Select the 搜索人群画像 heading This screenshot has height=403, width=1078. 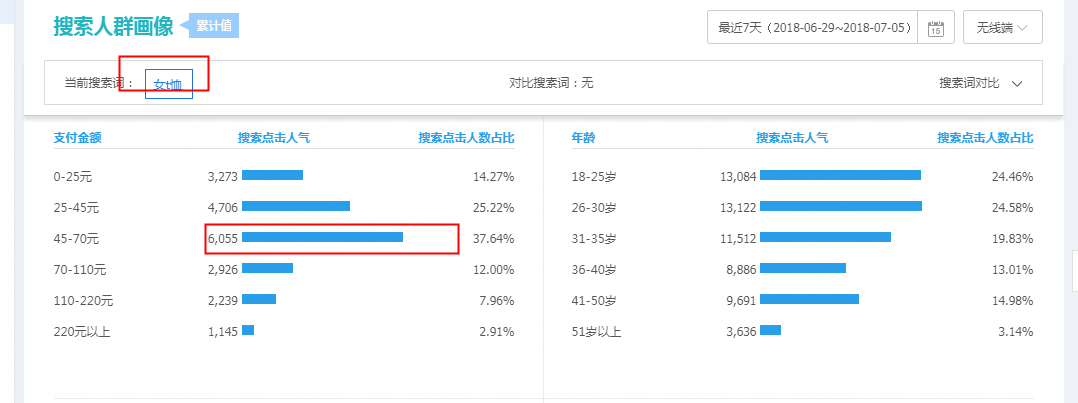113,27
